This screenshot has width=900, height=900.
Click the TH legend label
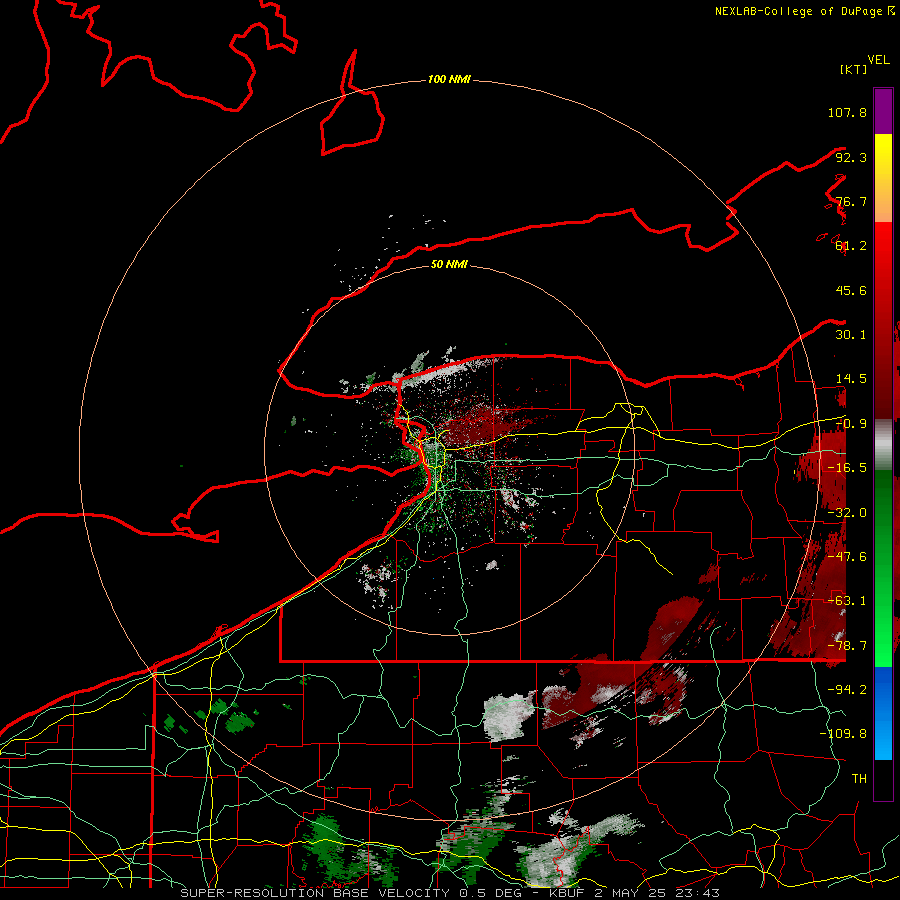coord(859,779)
